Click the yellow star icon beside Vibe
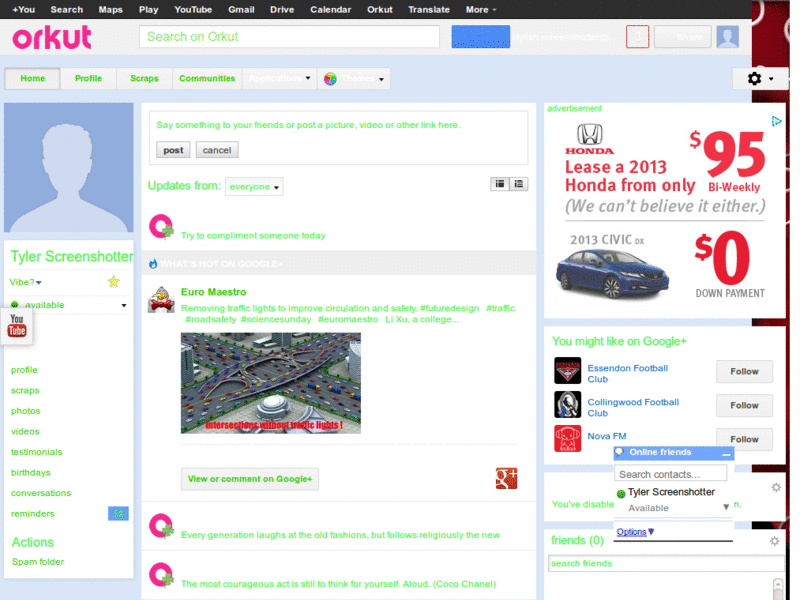This screenshot has height=600, width=800. [114, 281]
